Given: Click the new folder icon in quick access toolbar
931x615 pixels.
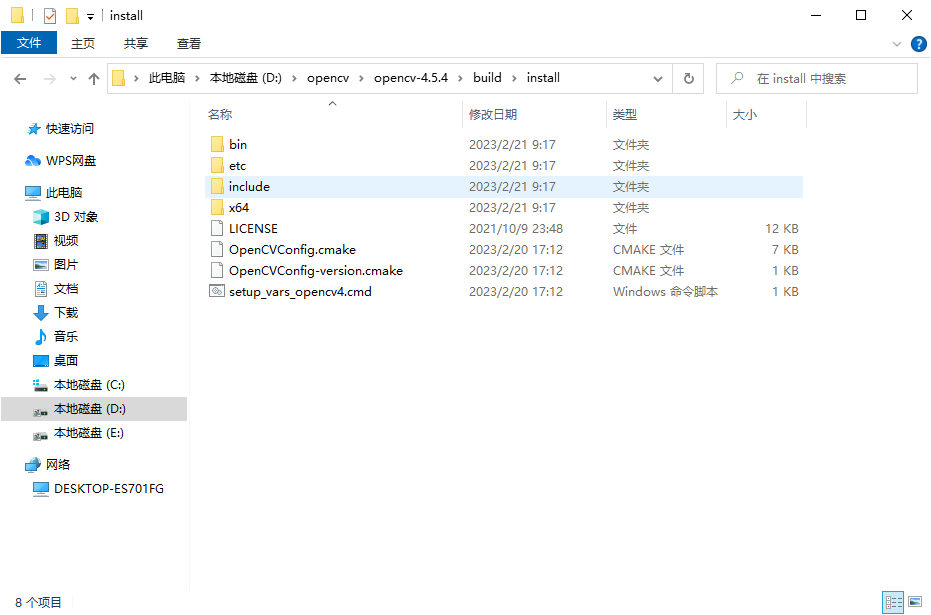Looking at the screenshot, I should [x=72, y=16].
